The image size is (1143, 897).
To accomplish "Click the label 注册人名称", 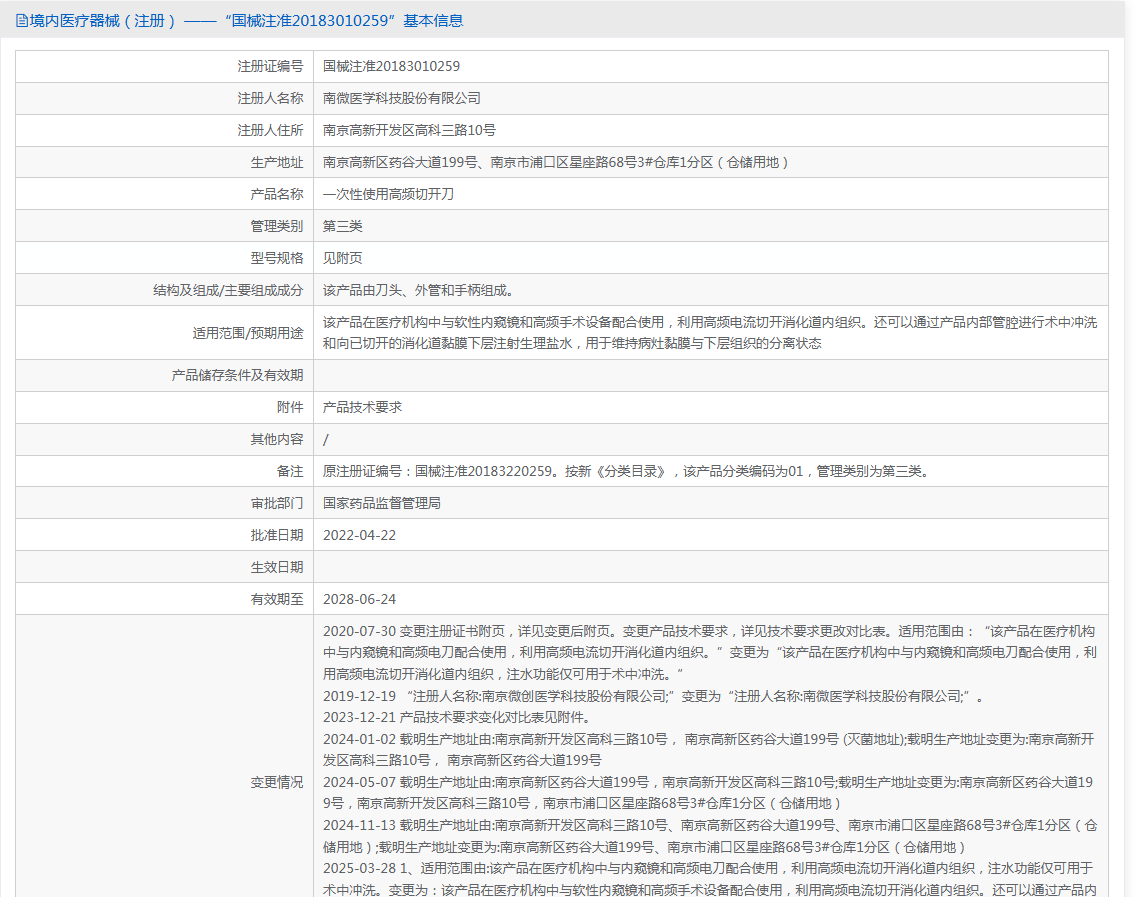I will click(x=270, y=98).
